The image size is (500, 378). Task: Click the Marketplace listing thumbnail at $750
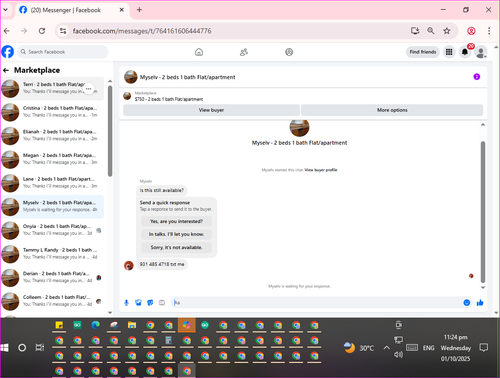pyautogui.click(x=127, y=96)
